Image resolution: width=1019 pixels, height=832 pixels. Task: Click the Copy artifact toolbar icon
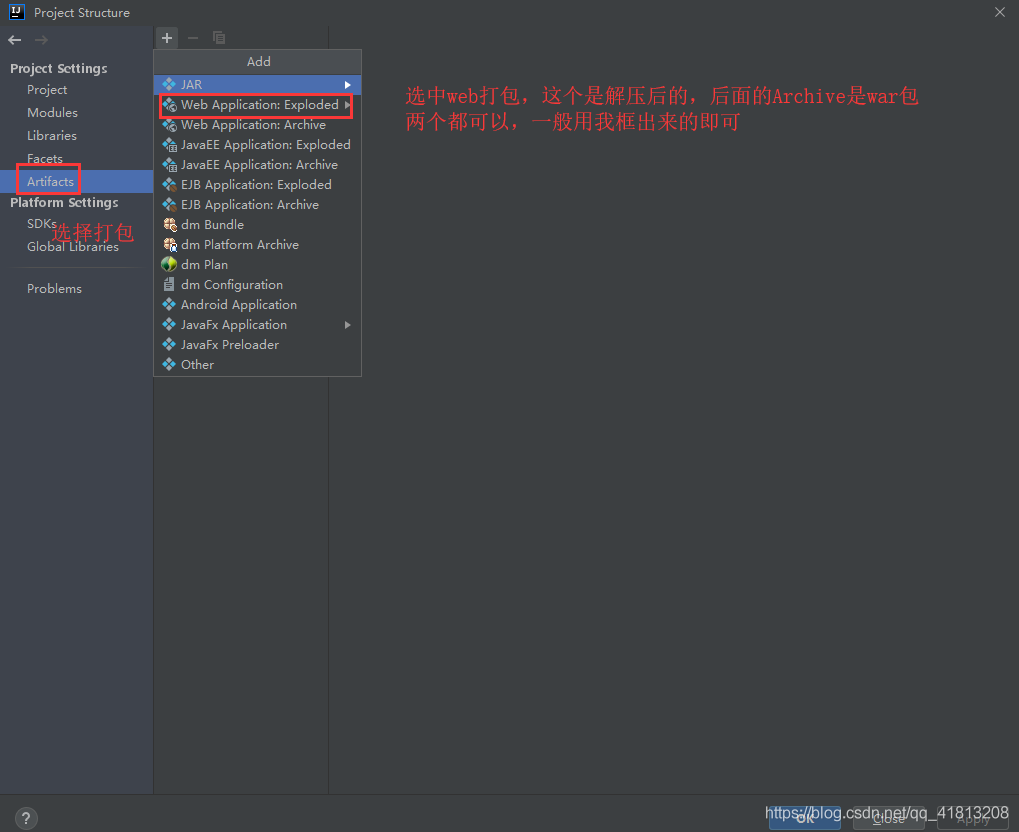coord(219,38)
